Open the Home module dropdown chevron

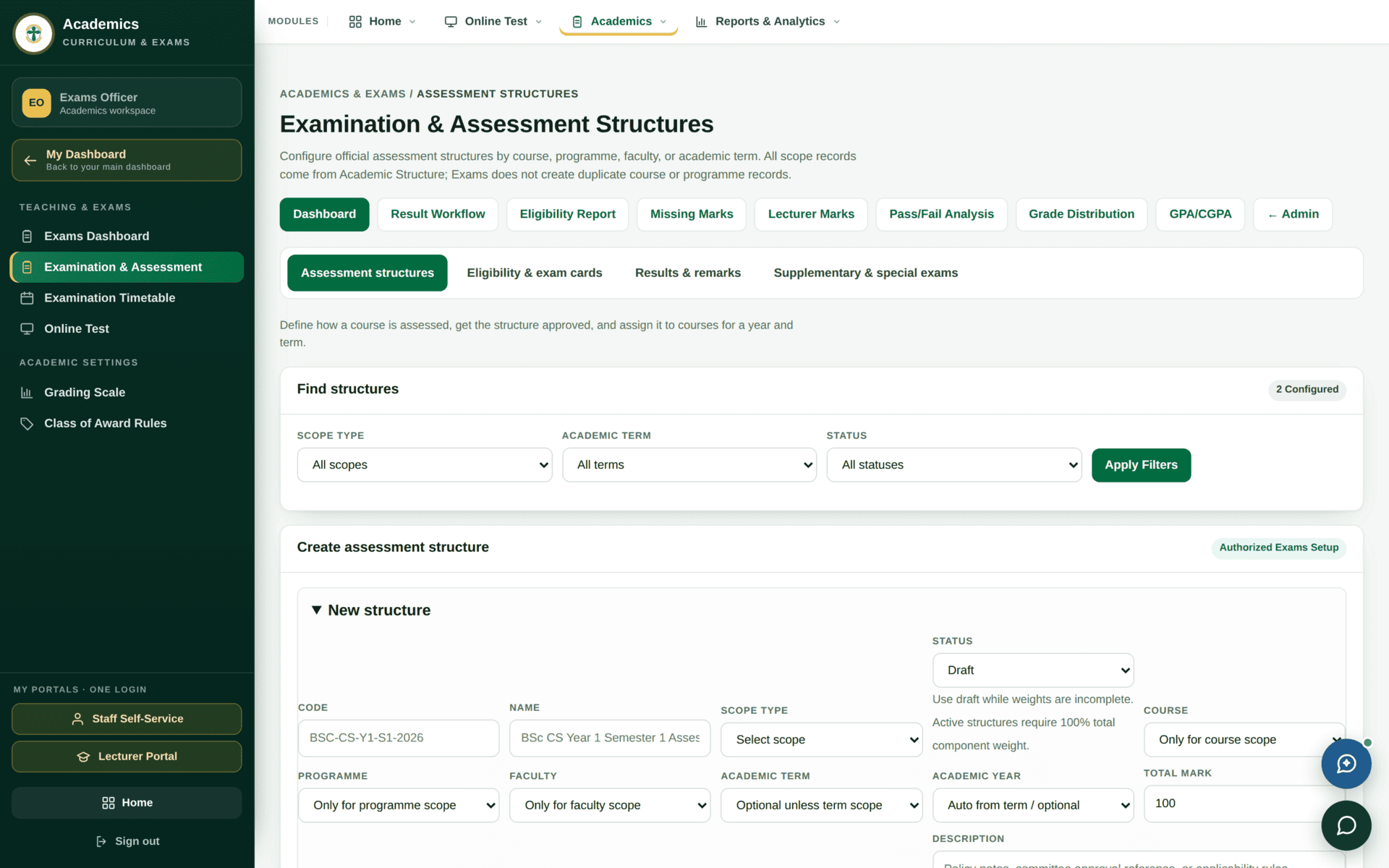(412, 22)
